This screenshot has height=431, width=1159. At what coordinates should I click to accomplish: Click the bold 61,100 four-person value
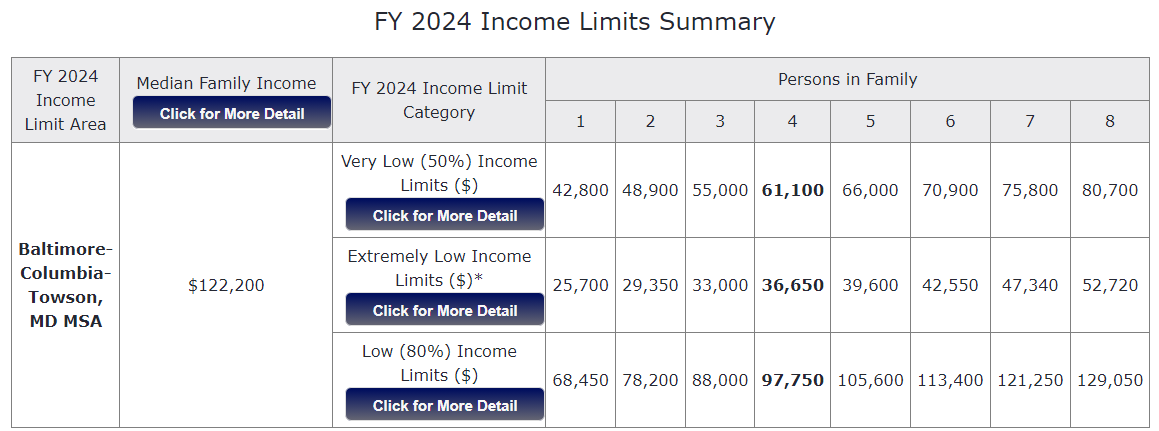792,190
